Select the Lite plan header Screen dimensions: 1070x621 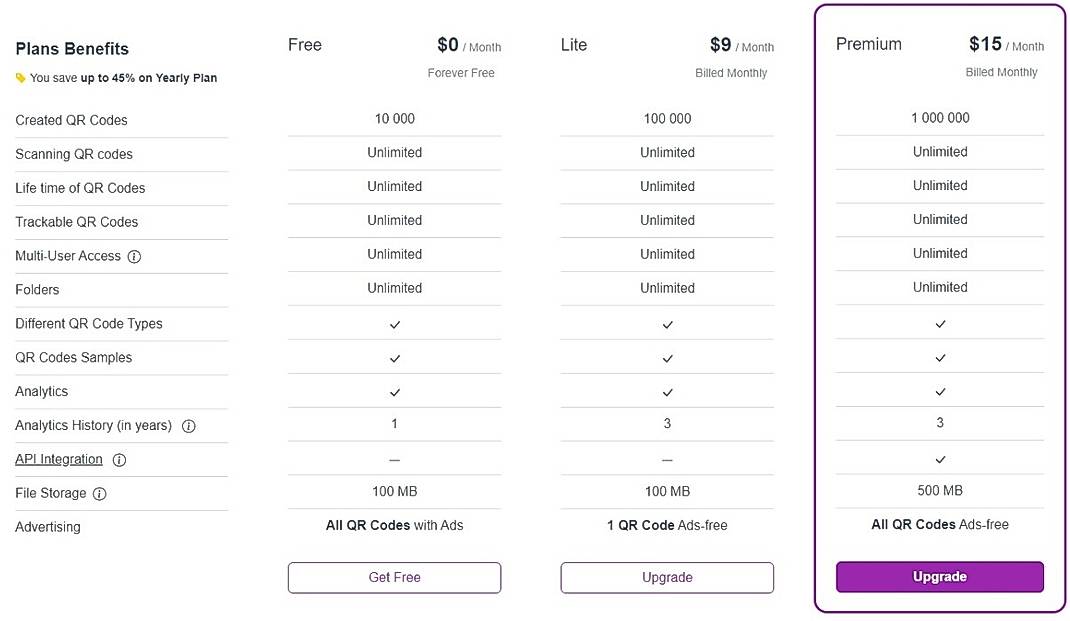click(x=573, y=44)
